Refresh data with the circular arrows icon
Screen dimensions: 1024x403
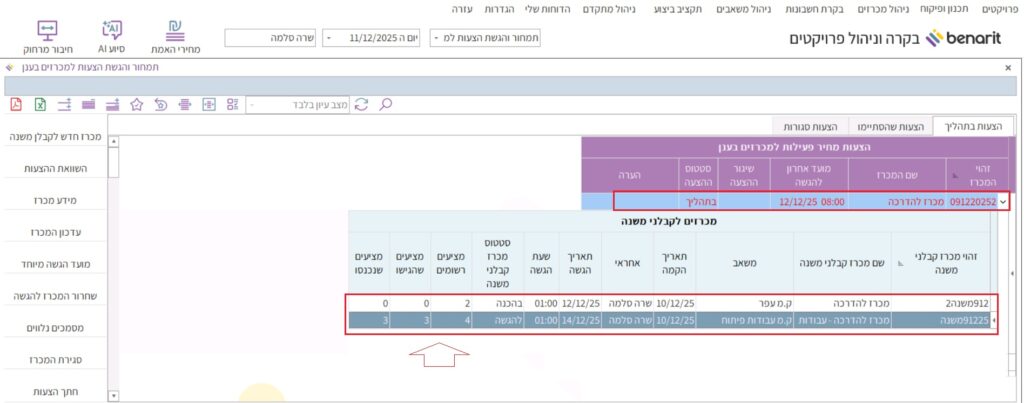coord(362,104)
